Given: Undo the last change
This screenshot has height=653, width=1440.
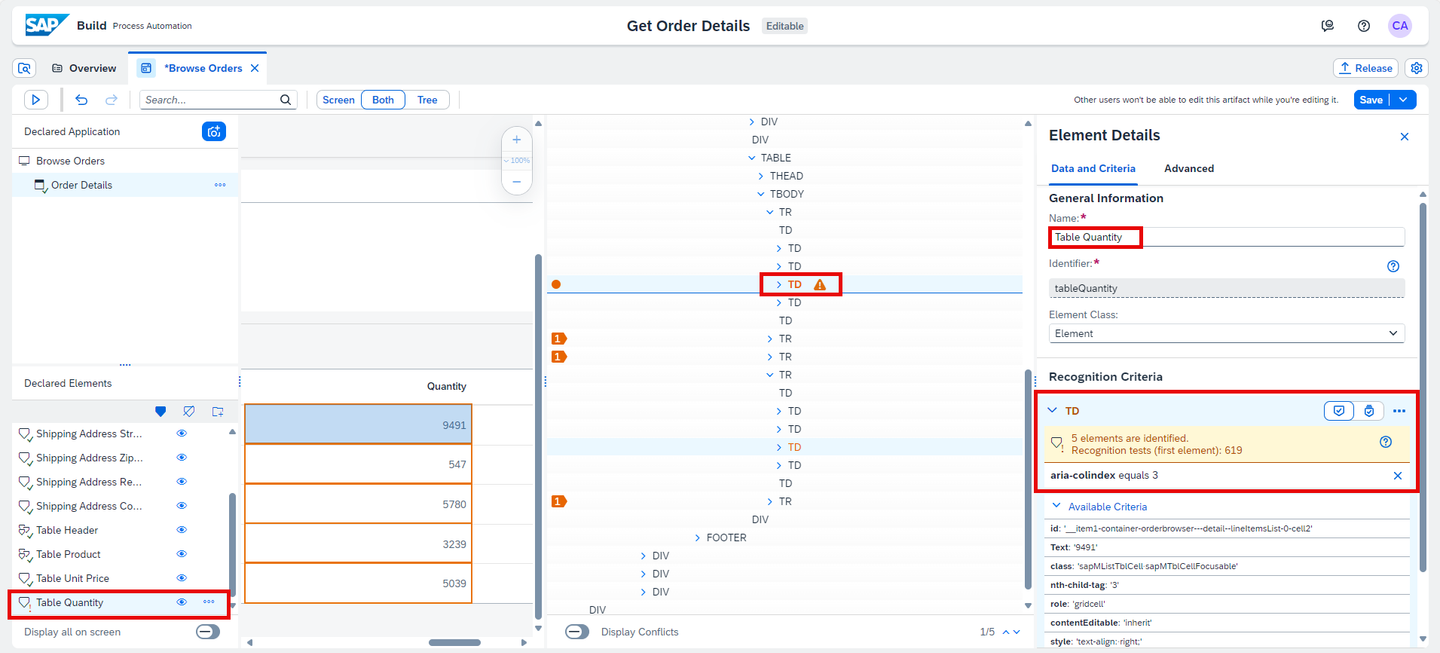Looking at the screenshot, I should [x=81, y=99].
